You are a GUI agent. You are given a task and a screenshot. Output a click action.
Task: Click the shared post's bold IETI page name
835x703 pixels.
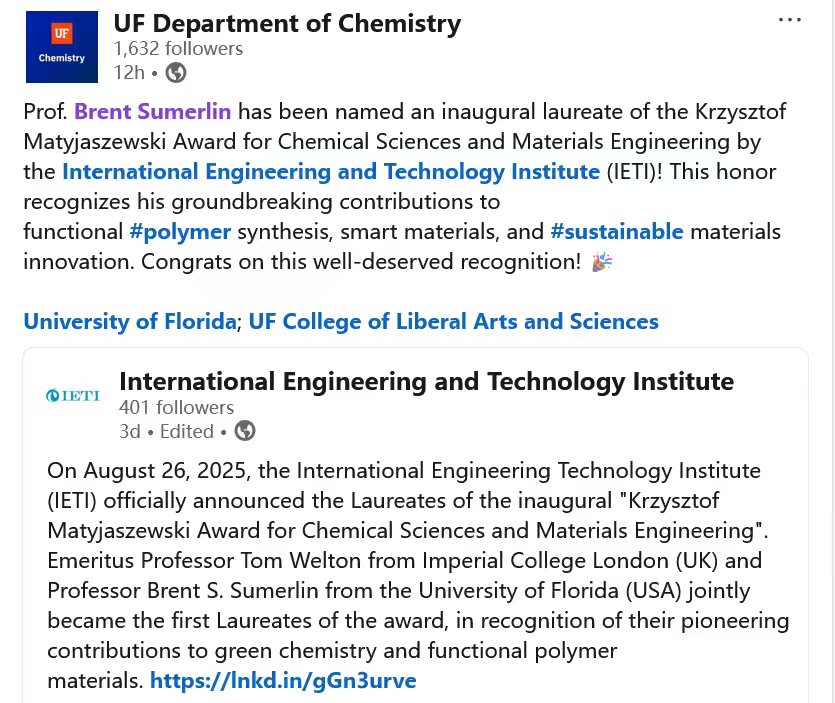click(426, 381)
